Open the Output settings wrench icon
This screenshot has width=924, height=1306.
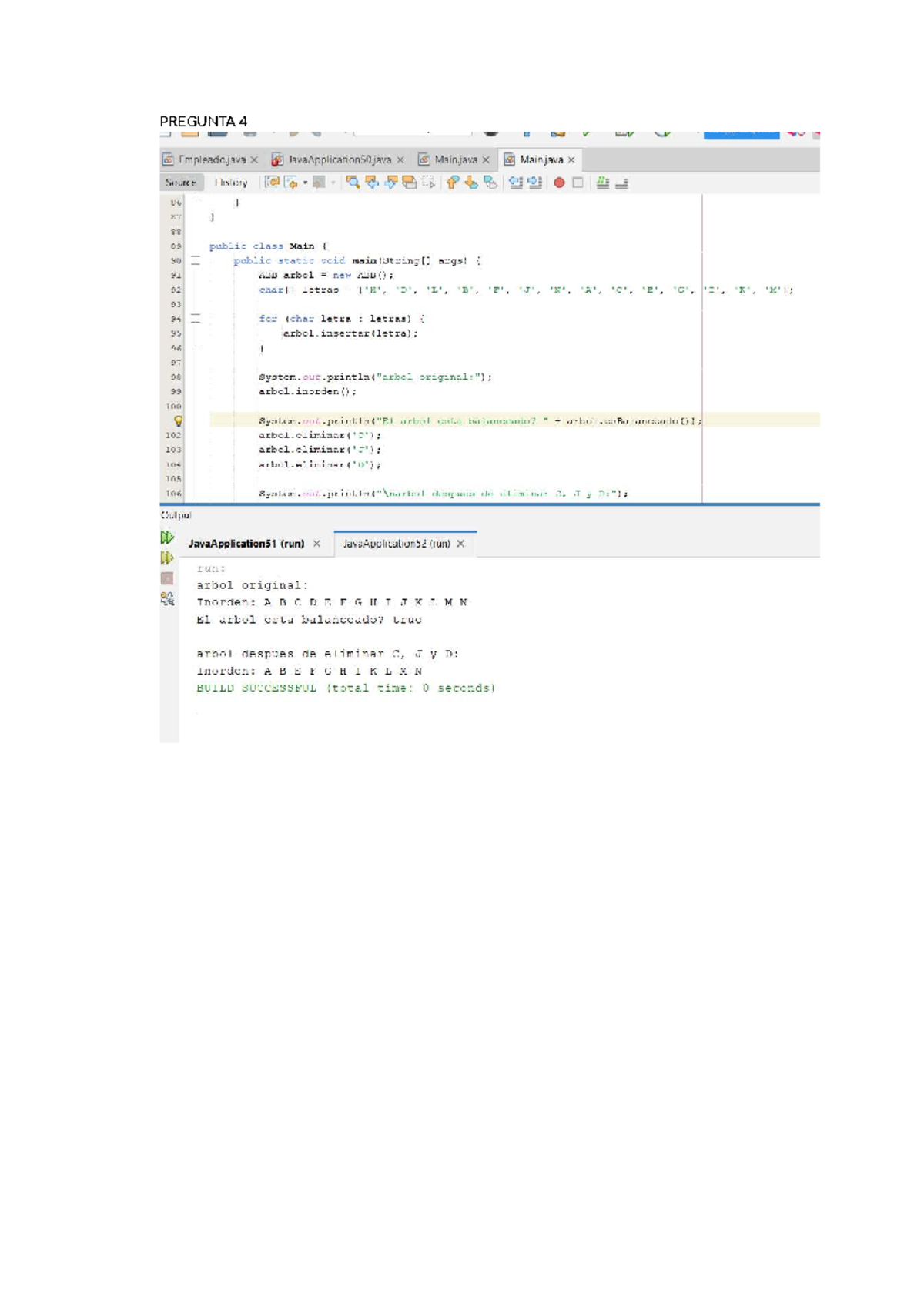tap(167, 598)
